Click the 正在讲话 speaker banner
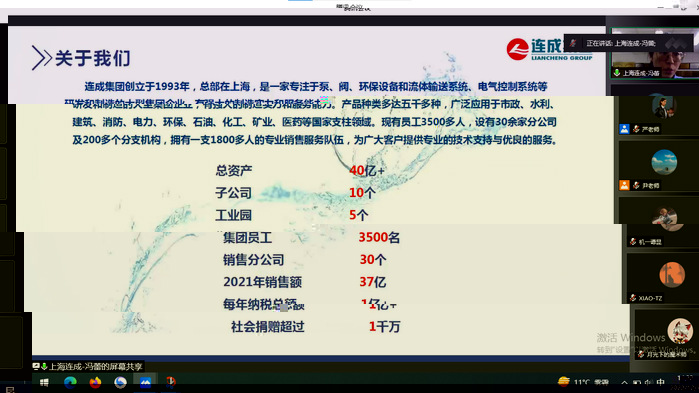 tap(629, 43)
